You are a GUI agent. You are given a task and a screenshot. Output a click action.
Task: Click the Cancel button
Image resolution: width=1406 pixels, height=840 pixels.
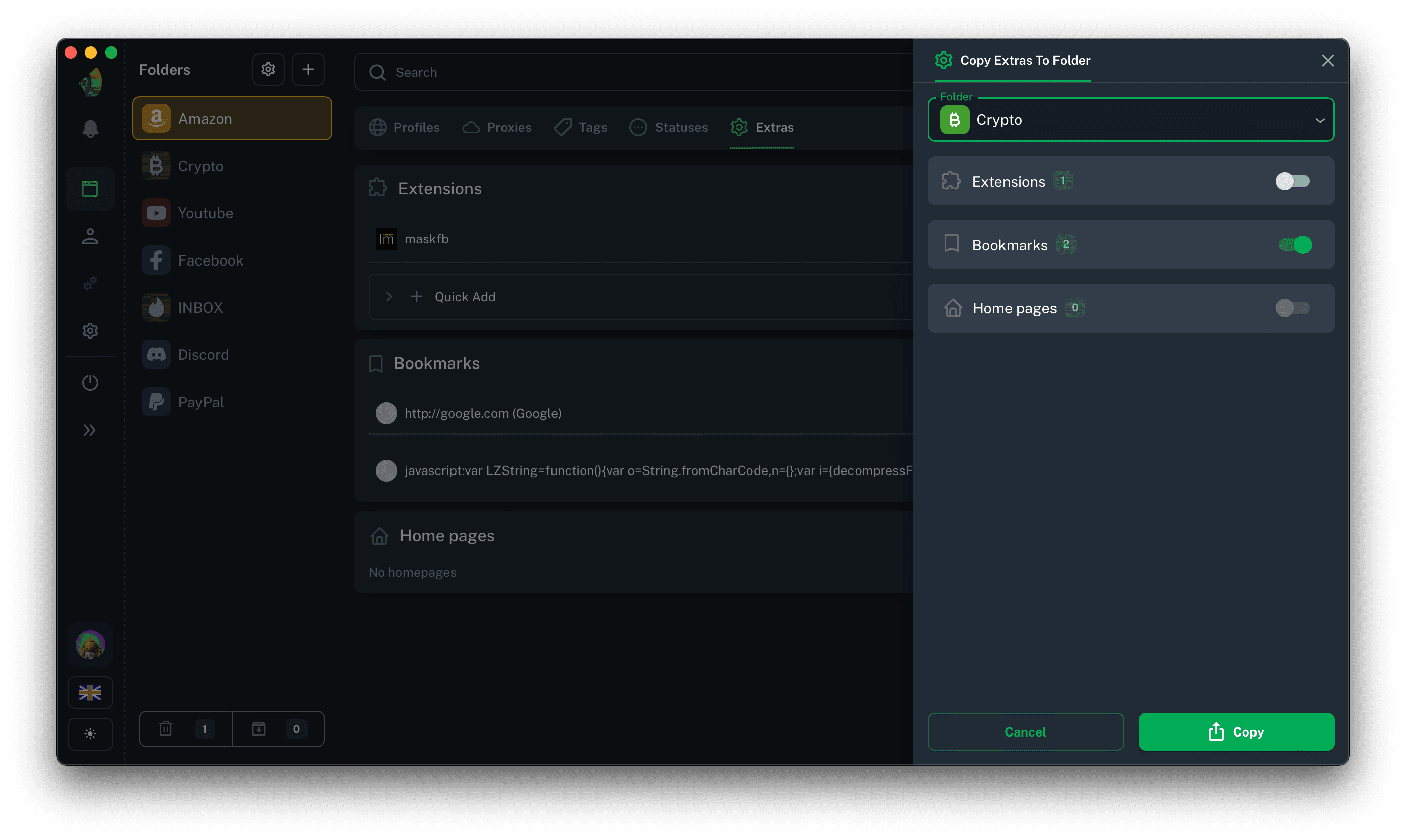pos(1025,732)
